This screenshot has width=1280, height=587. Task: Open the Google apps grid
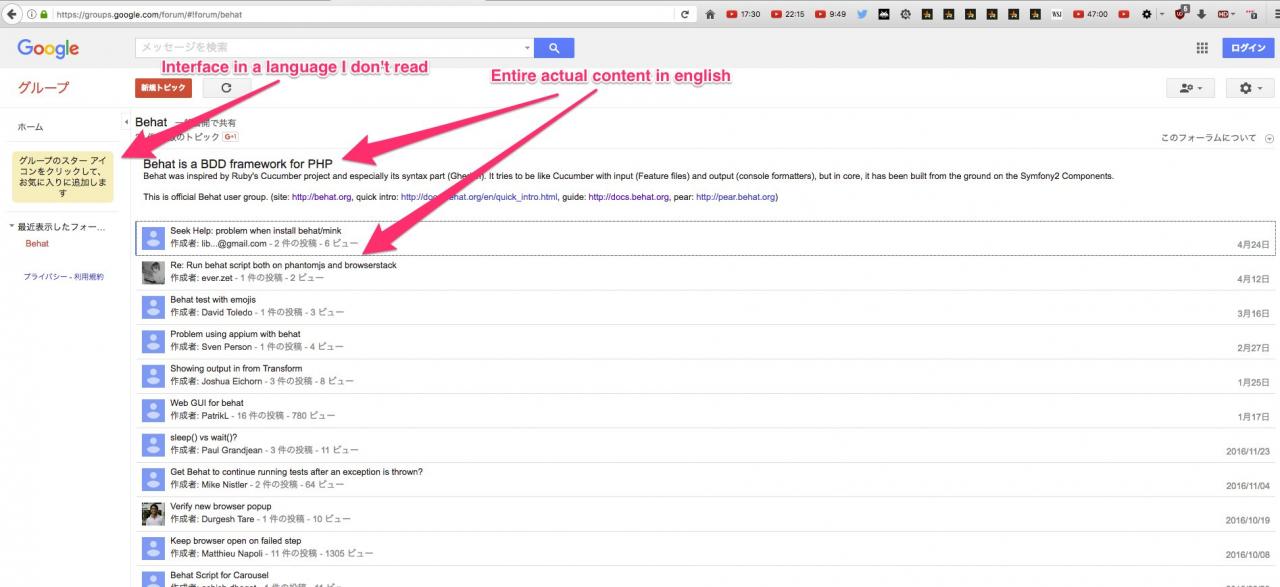pyautogui.click(x=1202, y=48)
